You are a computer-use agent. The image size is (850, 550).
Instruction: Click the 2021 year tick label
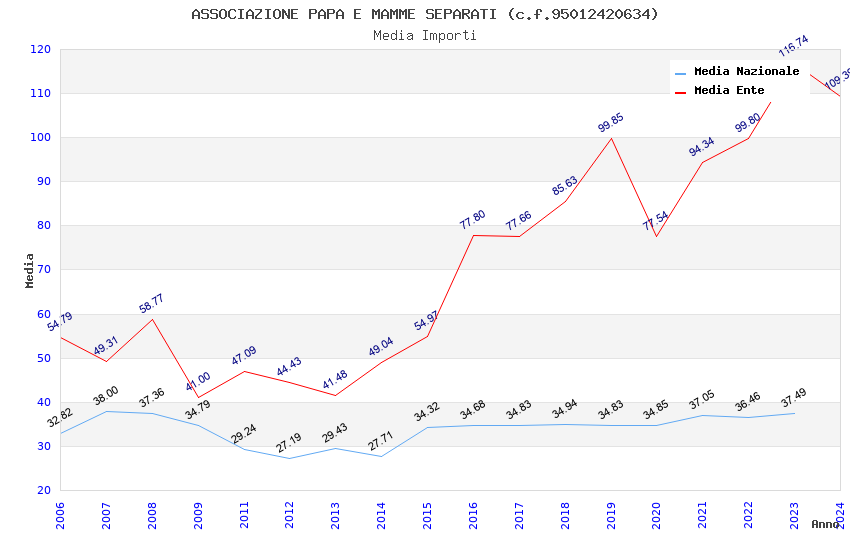tap(702, 515)
